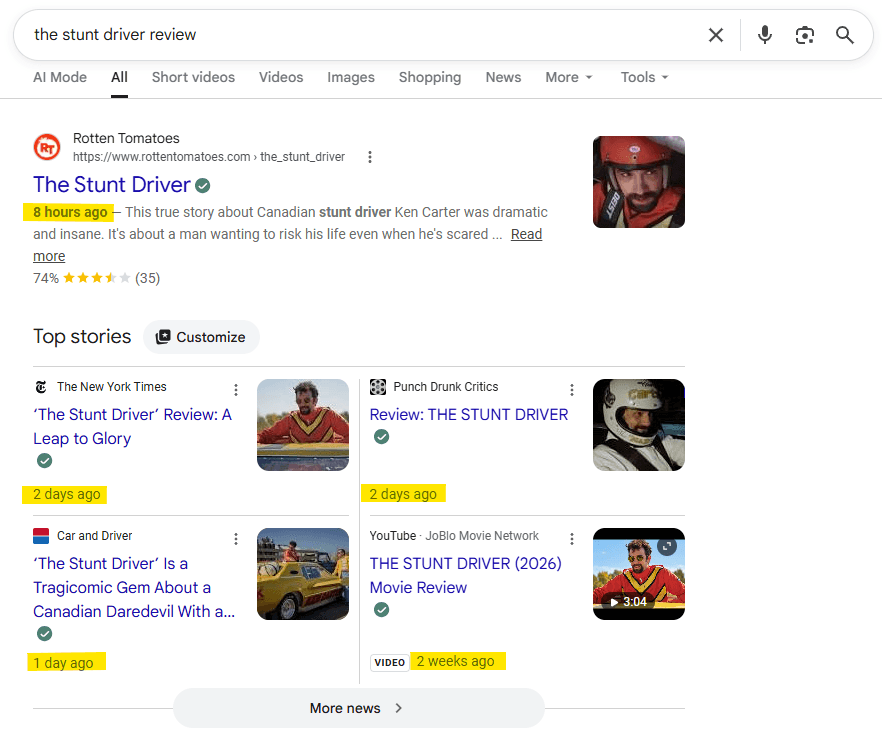
Task: Click the rottentomatoes.com URL text
Action: (x=209, y=157)
